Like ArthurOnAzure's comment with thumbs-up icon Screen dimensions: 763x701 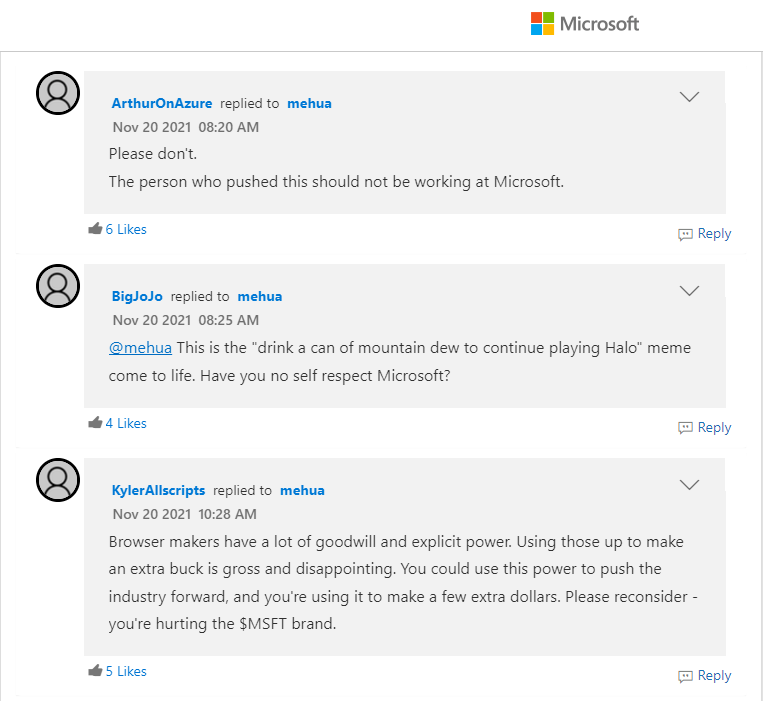point(95,229)
